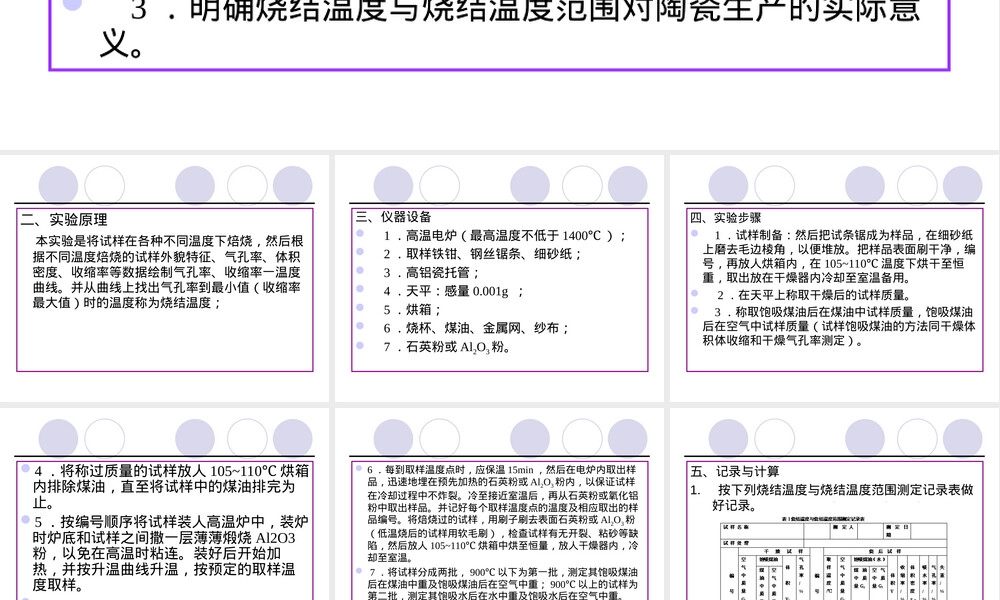The width and height of the screenshot is (1000, 600).
Task: Click the heading 二、实验原理
Action: (x=64, y=220)
